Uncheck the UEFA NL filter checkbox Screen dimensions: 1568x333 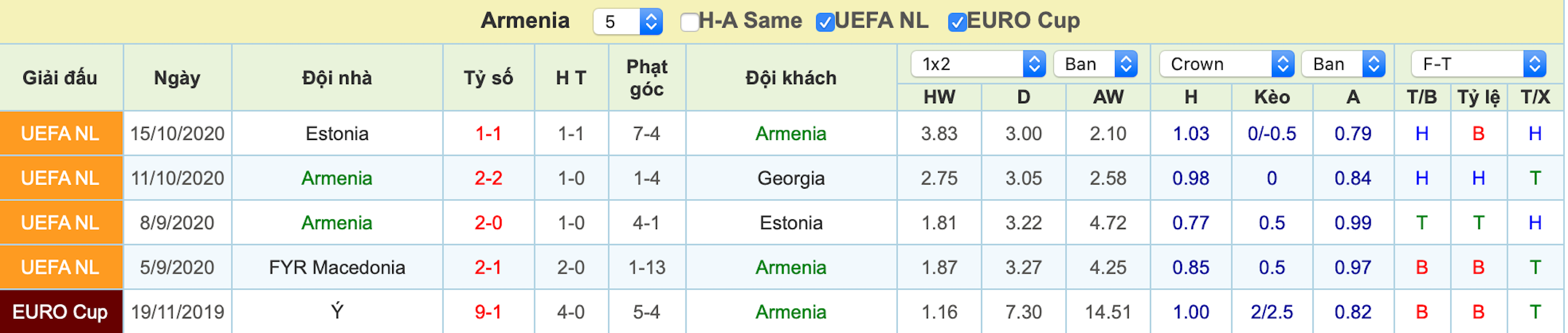824,23
